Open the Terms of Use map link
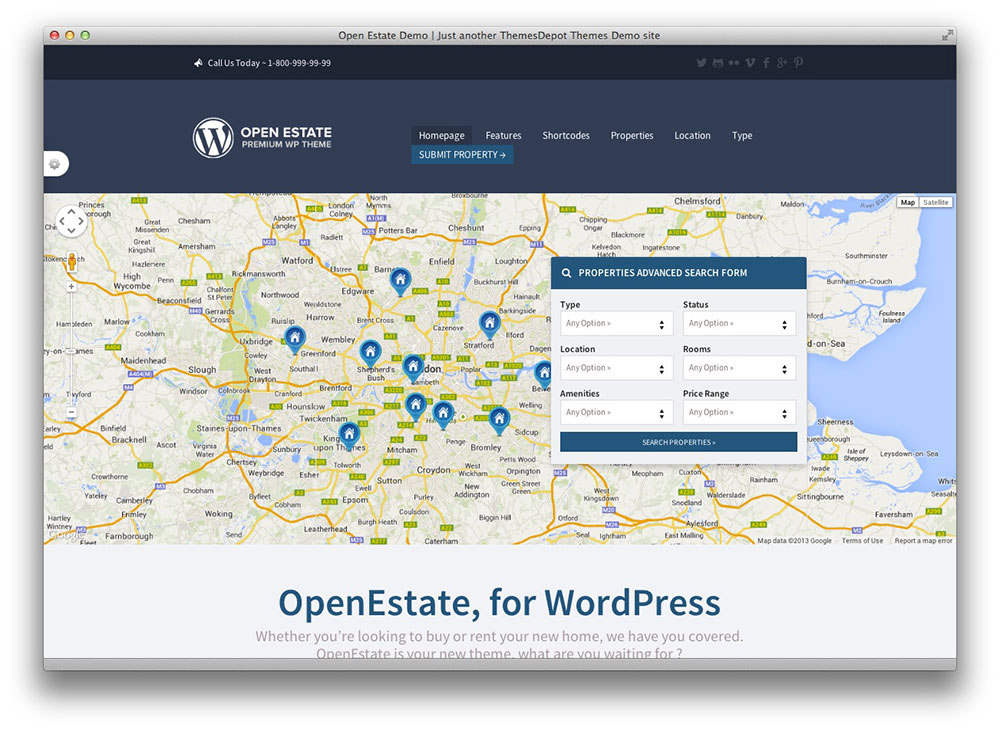Image resolution: width=1000 pixels, height=731 pixels. click(x=862, y=540)
